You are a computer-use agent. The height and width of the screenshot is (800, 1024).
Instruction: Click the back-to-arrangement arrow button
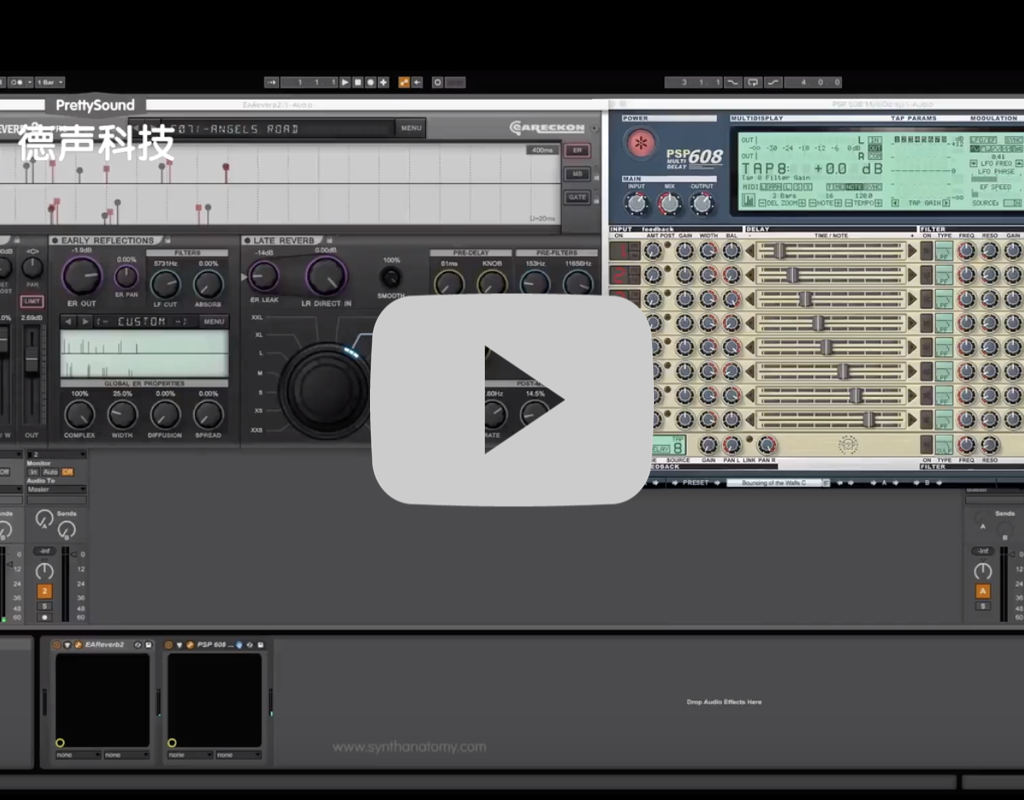point(417,82)
